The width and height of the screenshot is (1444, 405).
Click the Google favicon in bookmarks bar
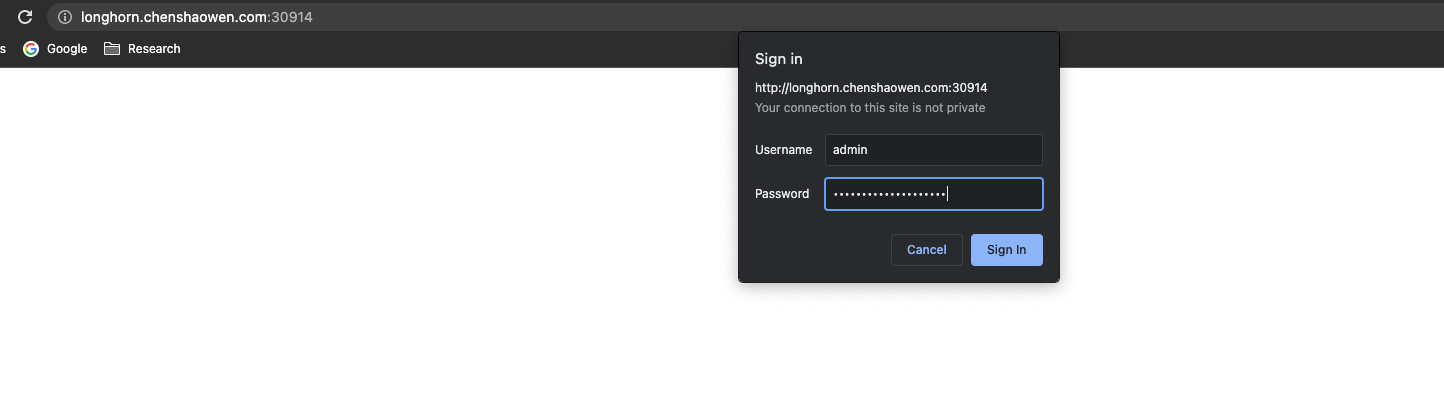tap(31, 48)
